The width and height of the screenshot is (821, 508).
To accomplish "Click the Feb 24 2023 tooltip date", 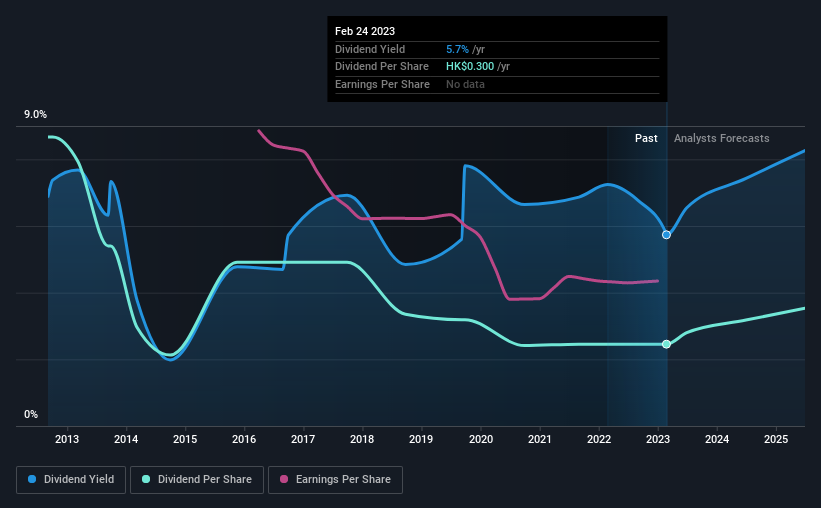I will [x=365, y=31].
